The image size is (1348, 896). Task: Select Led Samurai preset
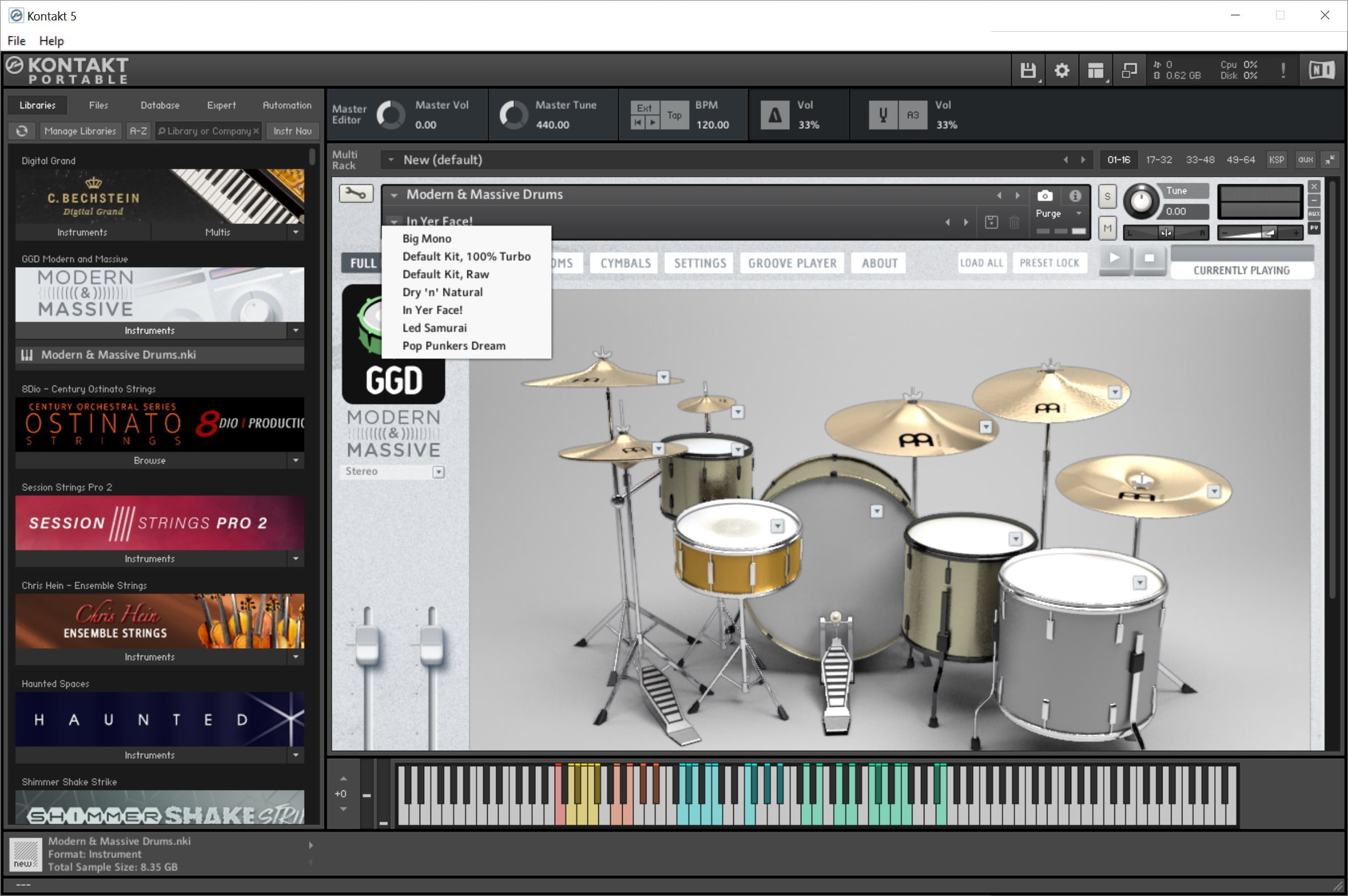[x=435, y=328]
